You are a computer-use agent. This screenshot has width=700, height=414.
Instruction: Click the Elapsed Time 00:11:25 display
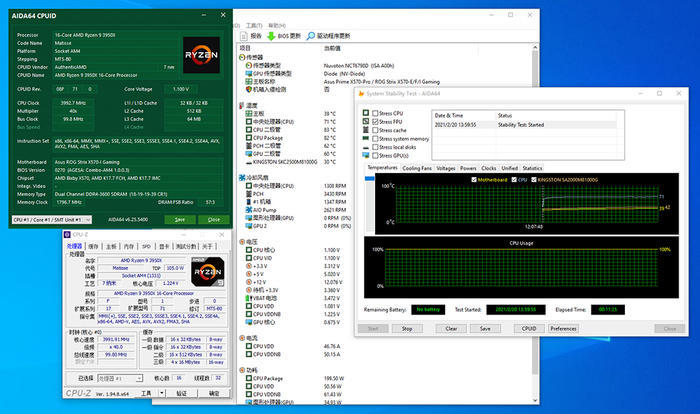click(x=608, y=309)
